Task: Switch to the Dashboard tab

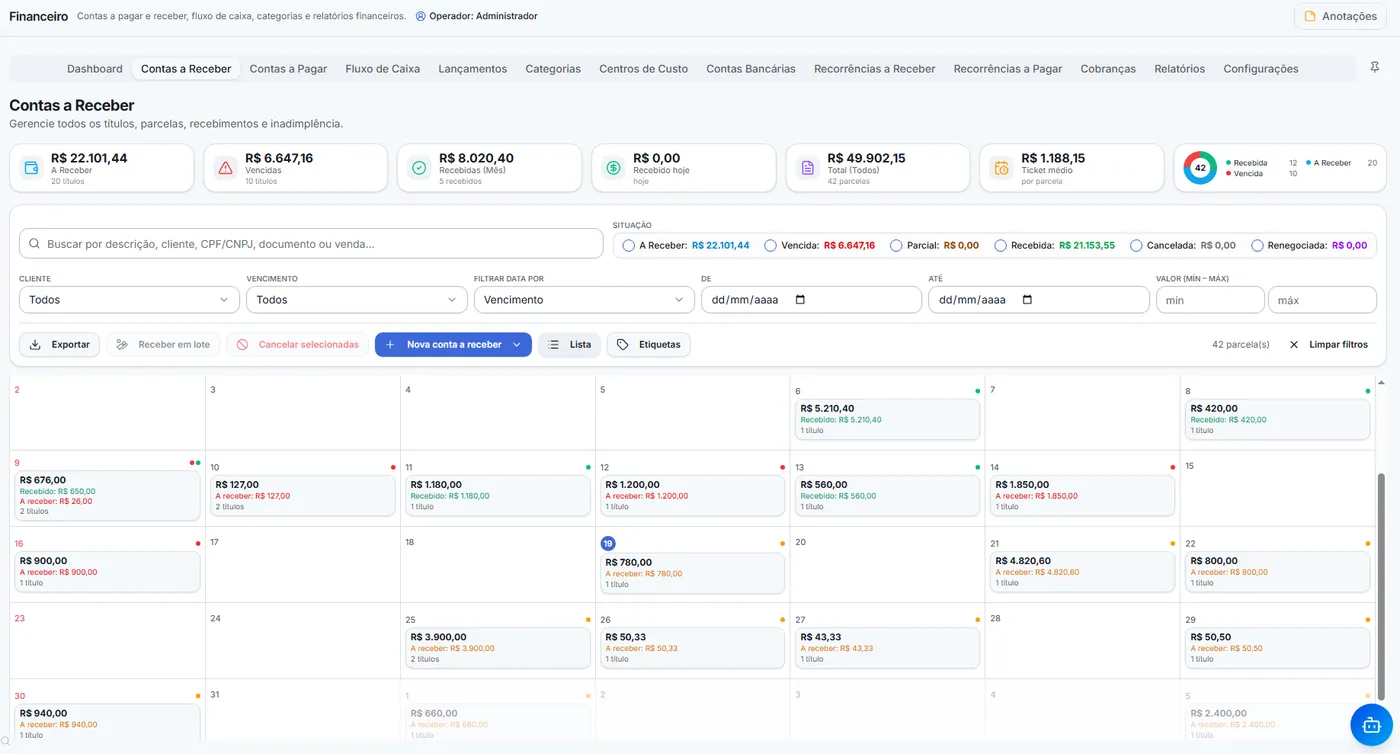Action: [95, 69]
